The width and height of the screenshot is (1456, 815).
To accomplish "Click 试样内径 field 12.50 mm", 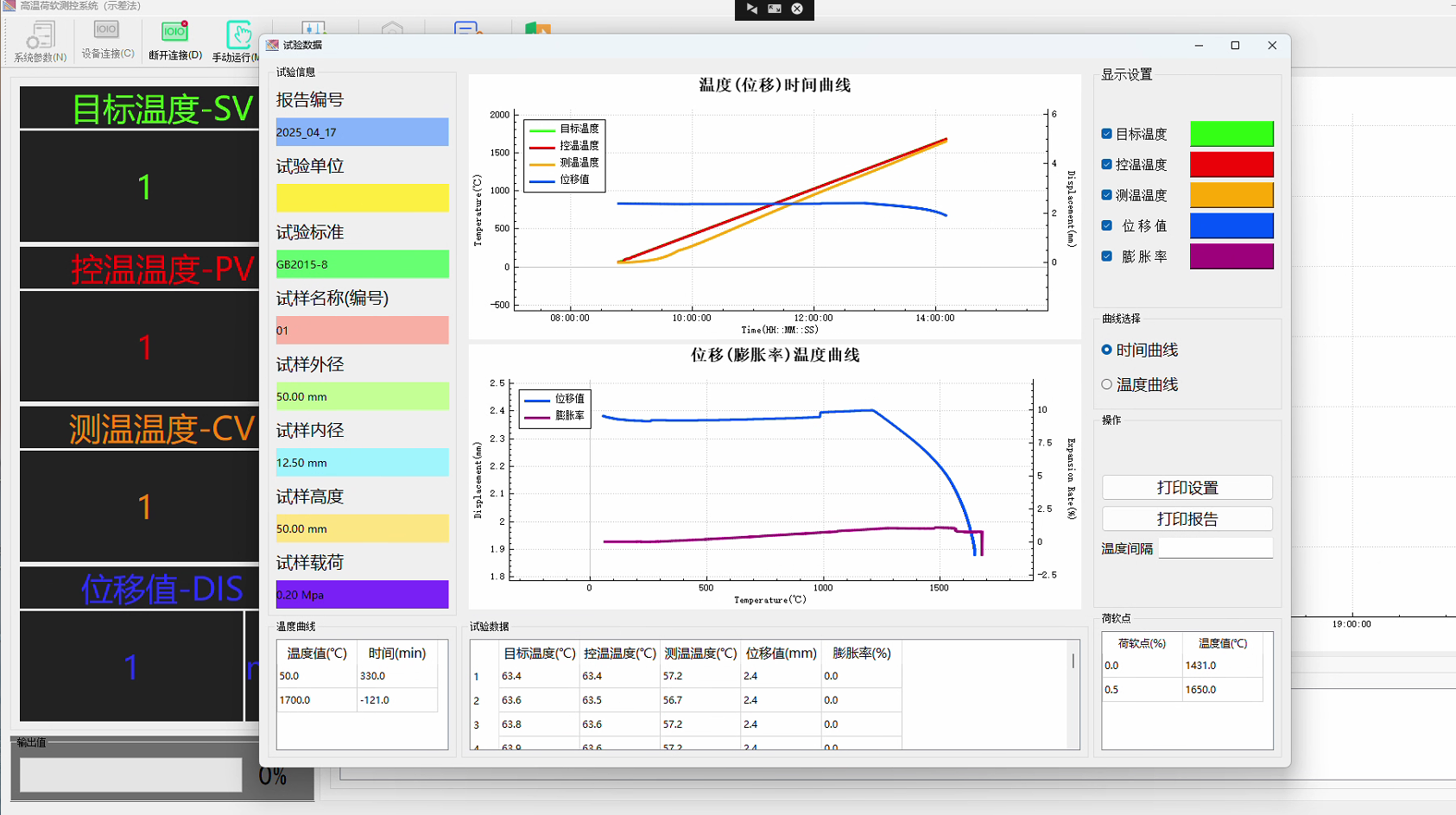I will pyautogui.click(x=362, y=463).
